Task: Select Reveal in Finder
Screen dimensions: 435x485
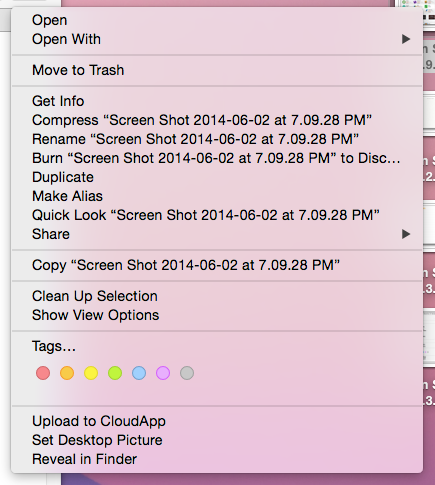Action: pyautogui.click(x=217, y=459)
